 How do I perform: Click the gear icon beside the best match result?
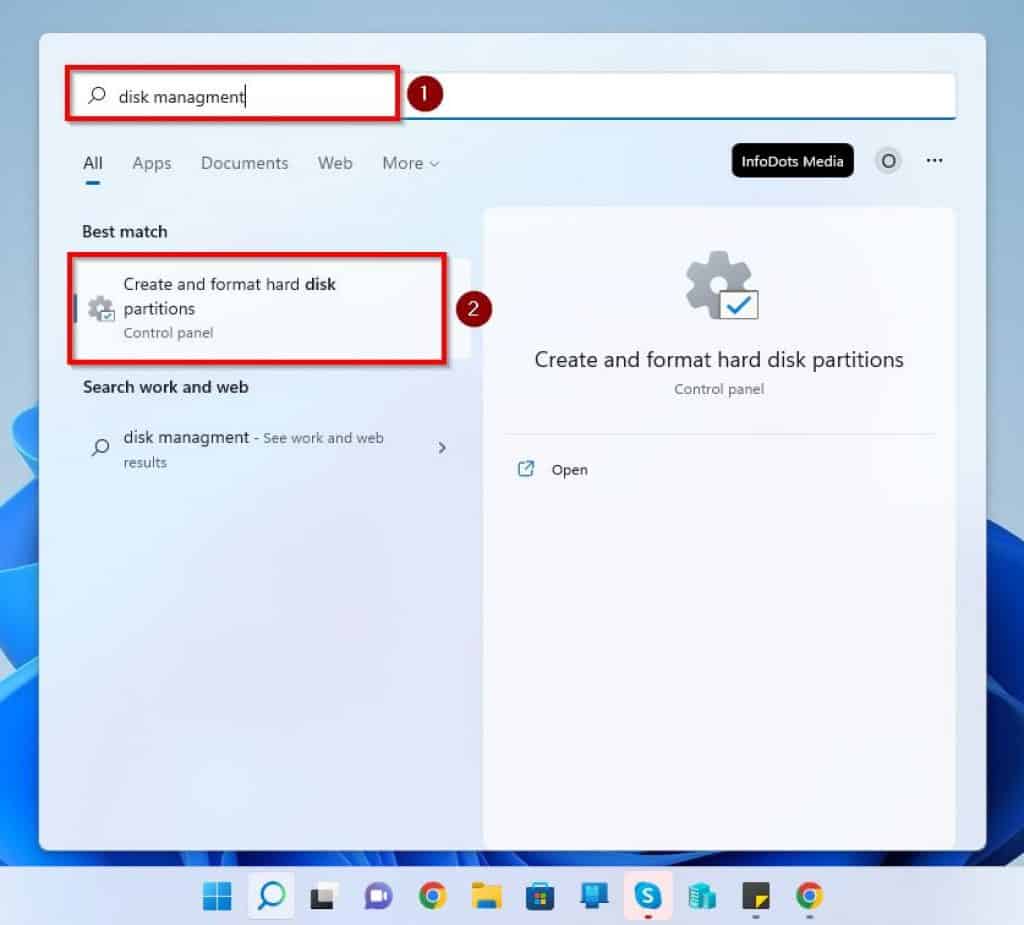101,308
